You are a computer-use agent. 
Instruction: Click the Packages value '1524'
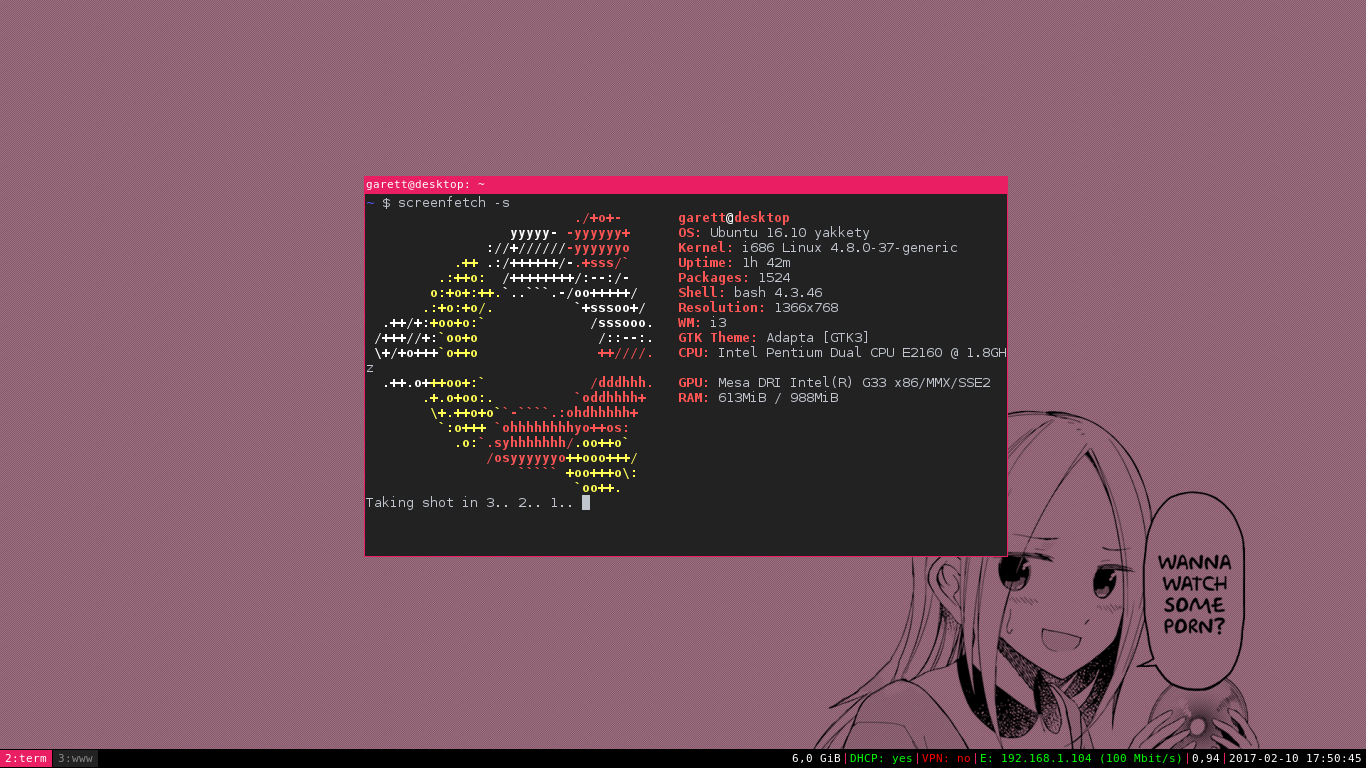tap(774, 278)
